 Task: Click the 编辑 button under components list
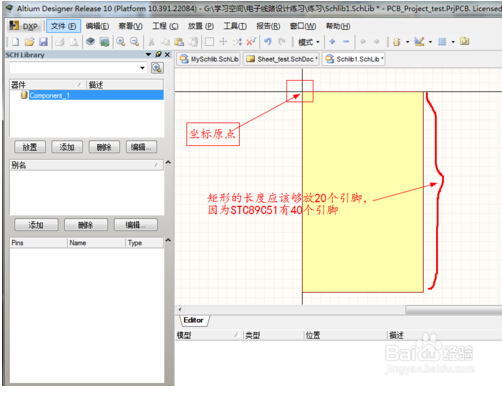141,147
